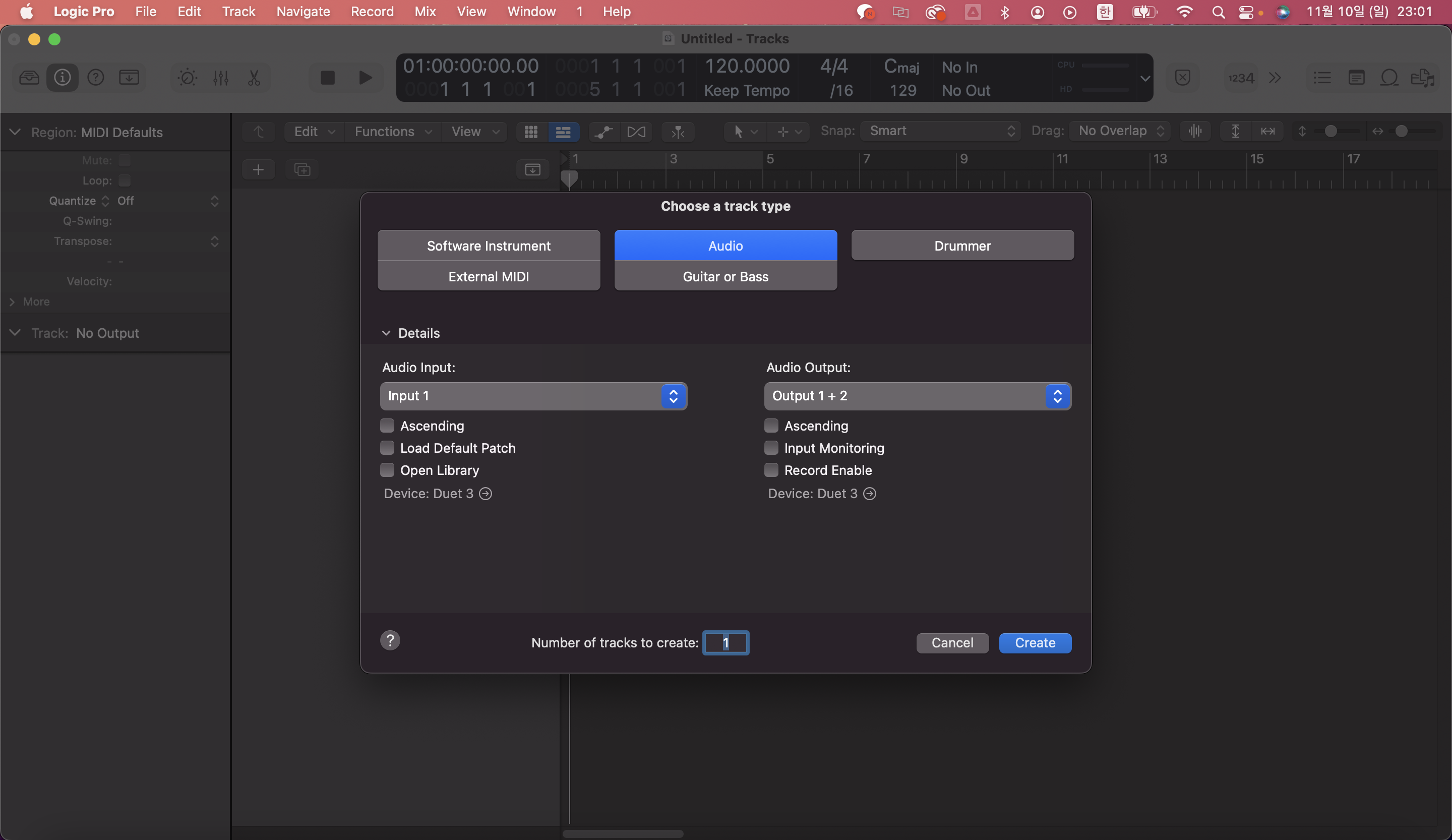
Task: Click the Scissors editors icon
Action: 254,77
